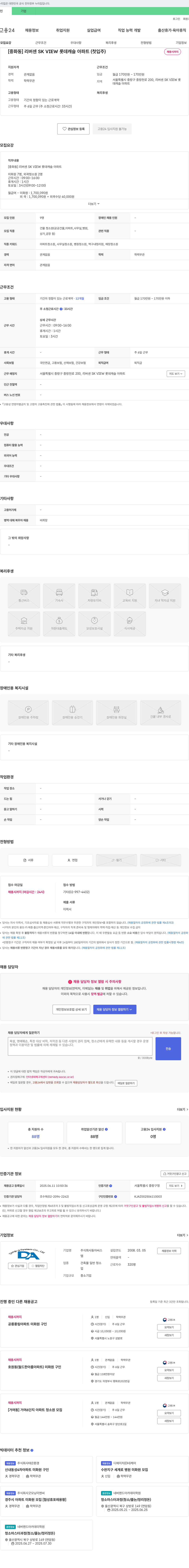
Task: Click the blue 전송 send button
Action: (x=168, y=1049)
